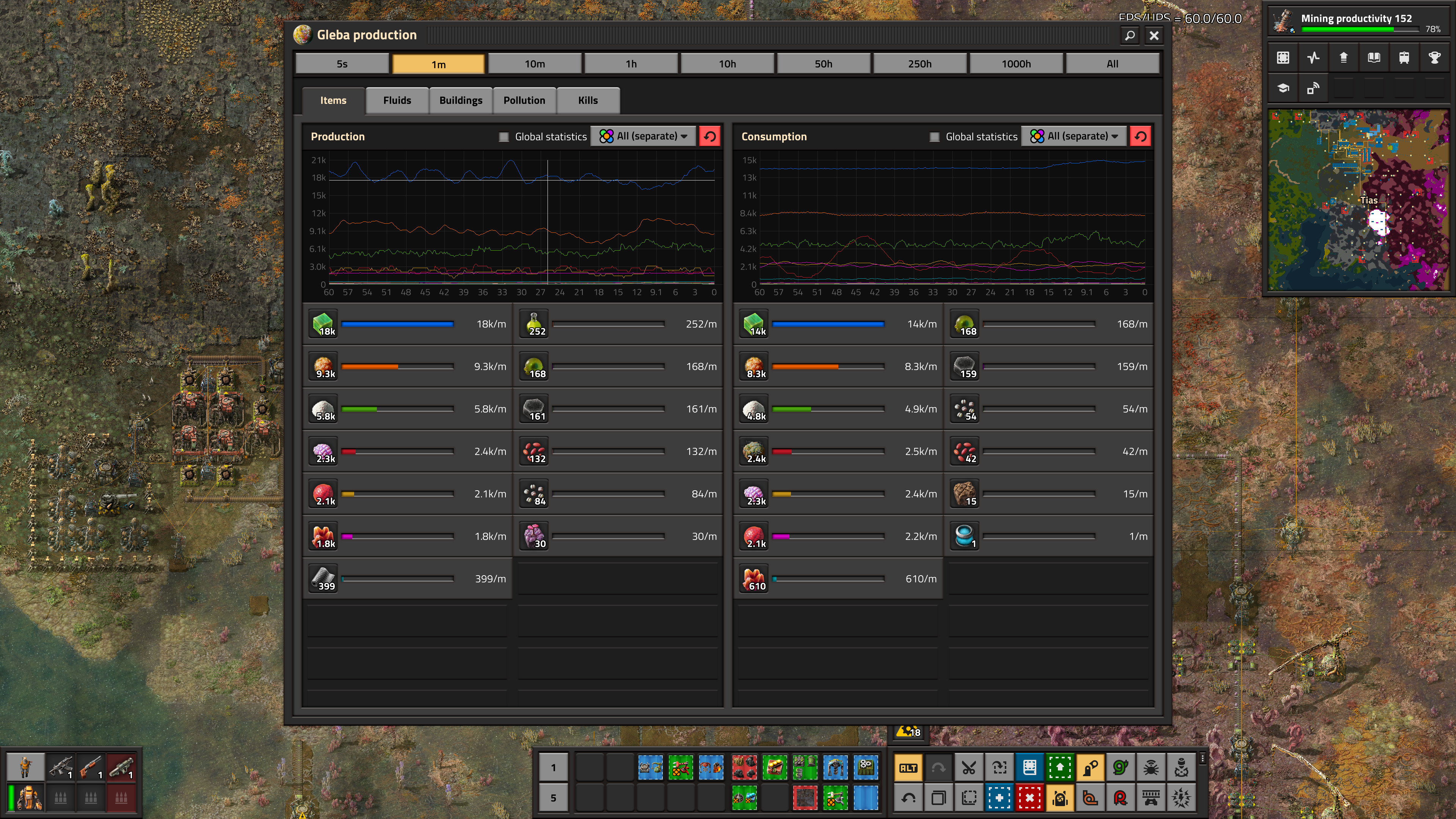This screenshot has width=1456, height=819.
Task: Open blueprint book shortcut (blue book icon)
Action: click(1029, 767)
